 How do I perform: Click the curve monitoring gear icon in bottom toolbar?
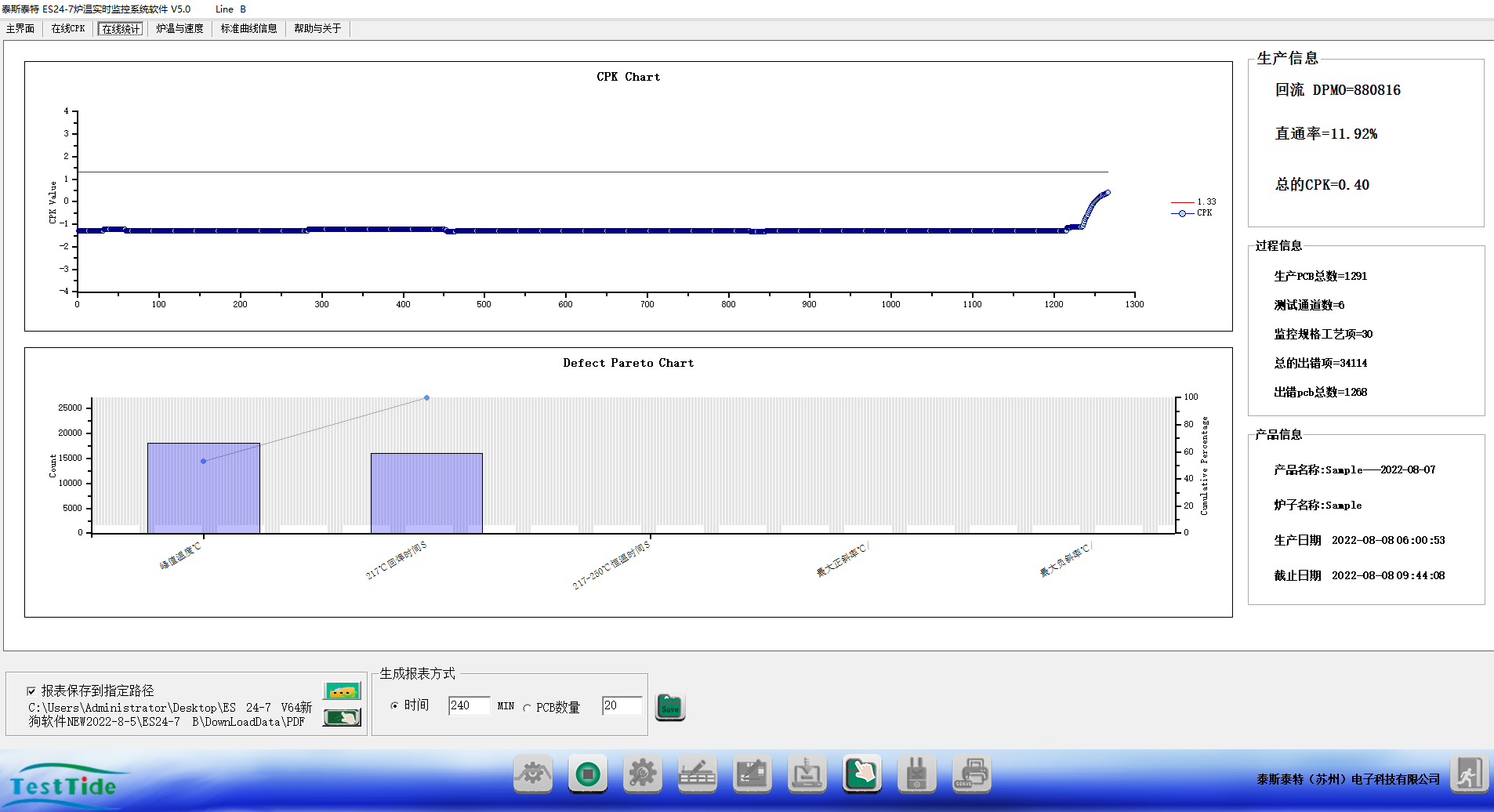[533, 774]
